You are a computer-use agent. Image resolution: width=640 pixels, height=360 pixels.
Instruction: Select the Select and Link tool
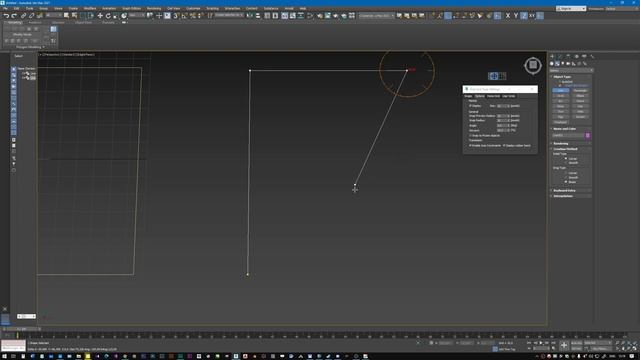(x=23, y=16)
